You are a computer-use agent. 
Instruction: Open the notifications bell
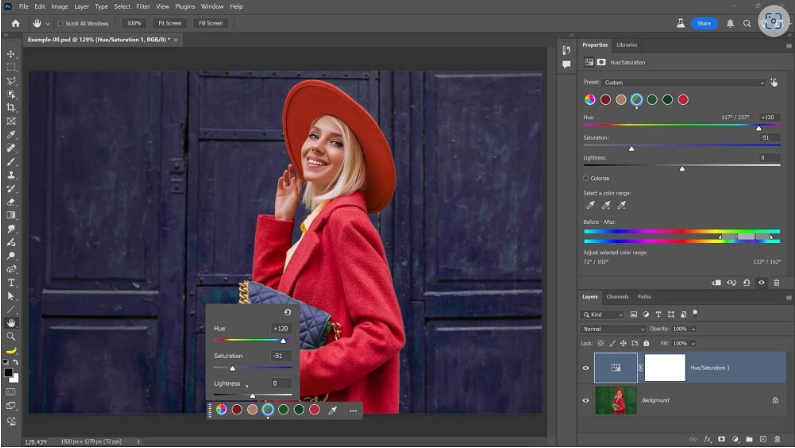click(x=730, y=23)
